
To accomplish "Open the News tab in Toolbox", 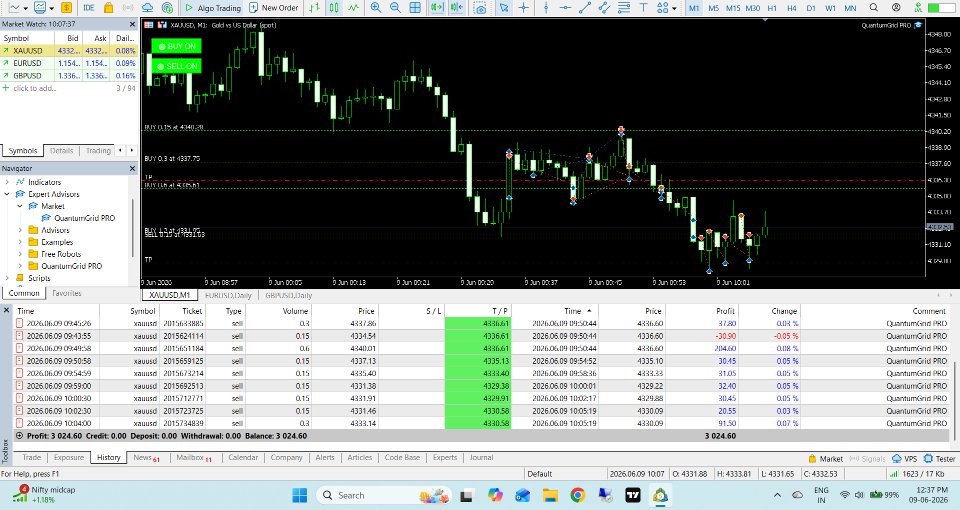I will click(x=146, y=457).
